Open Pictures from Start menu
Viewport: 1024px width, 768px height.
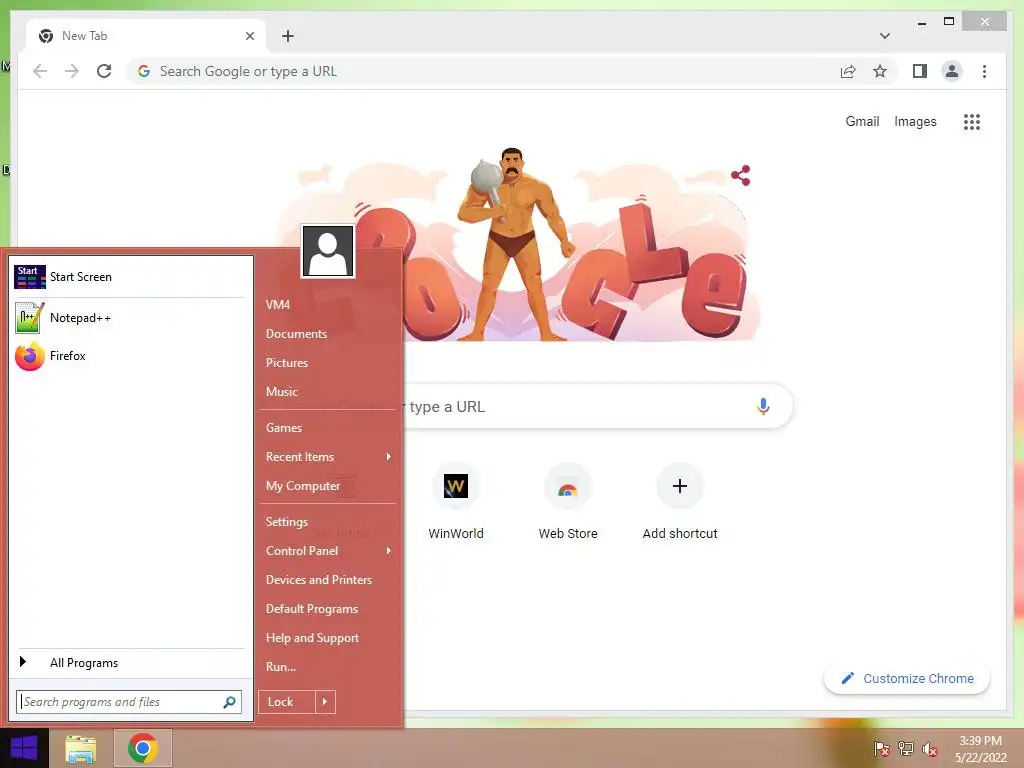click(x=287, y=362)
